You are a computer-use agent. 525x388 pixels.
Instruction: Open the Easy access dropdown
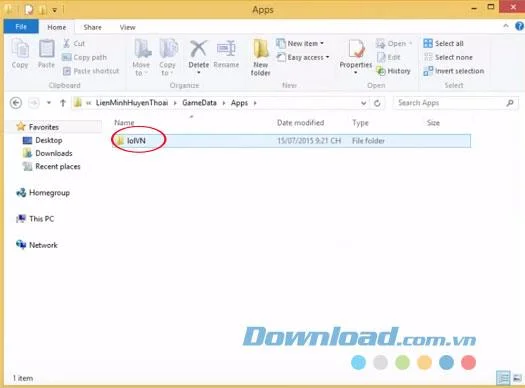[x=303, y=57]
